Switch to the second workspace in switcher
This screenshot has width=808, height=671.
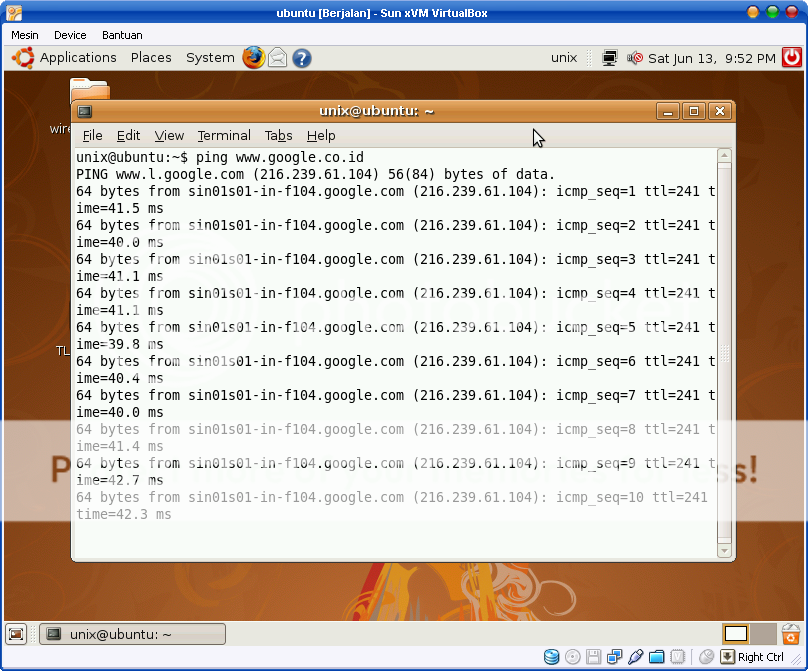coord(763,634)
